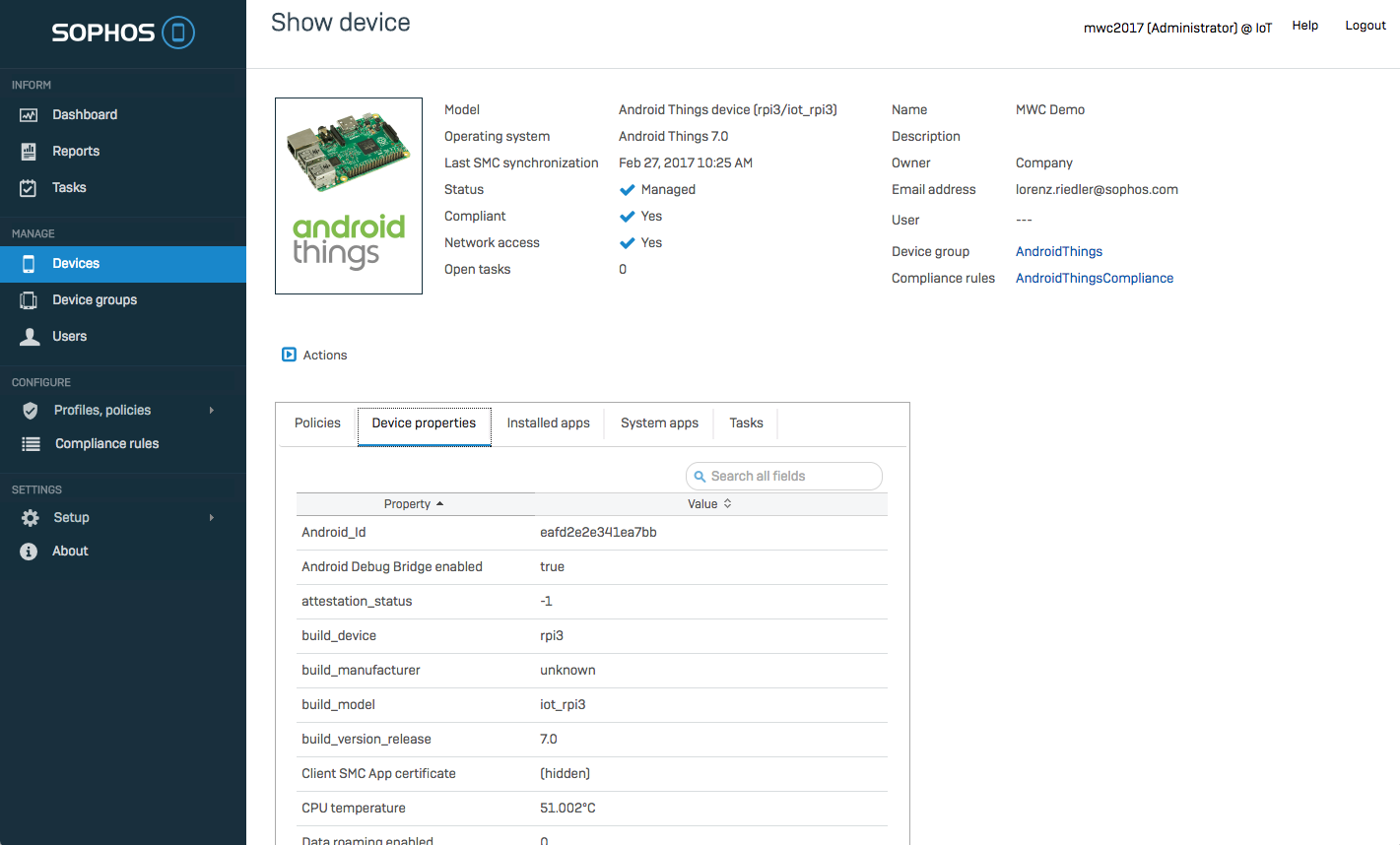Click the Device groups icon

click(x=29, y=300)
